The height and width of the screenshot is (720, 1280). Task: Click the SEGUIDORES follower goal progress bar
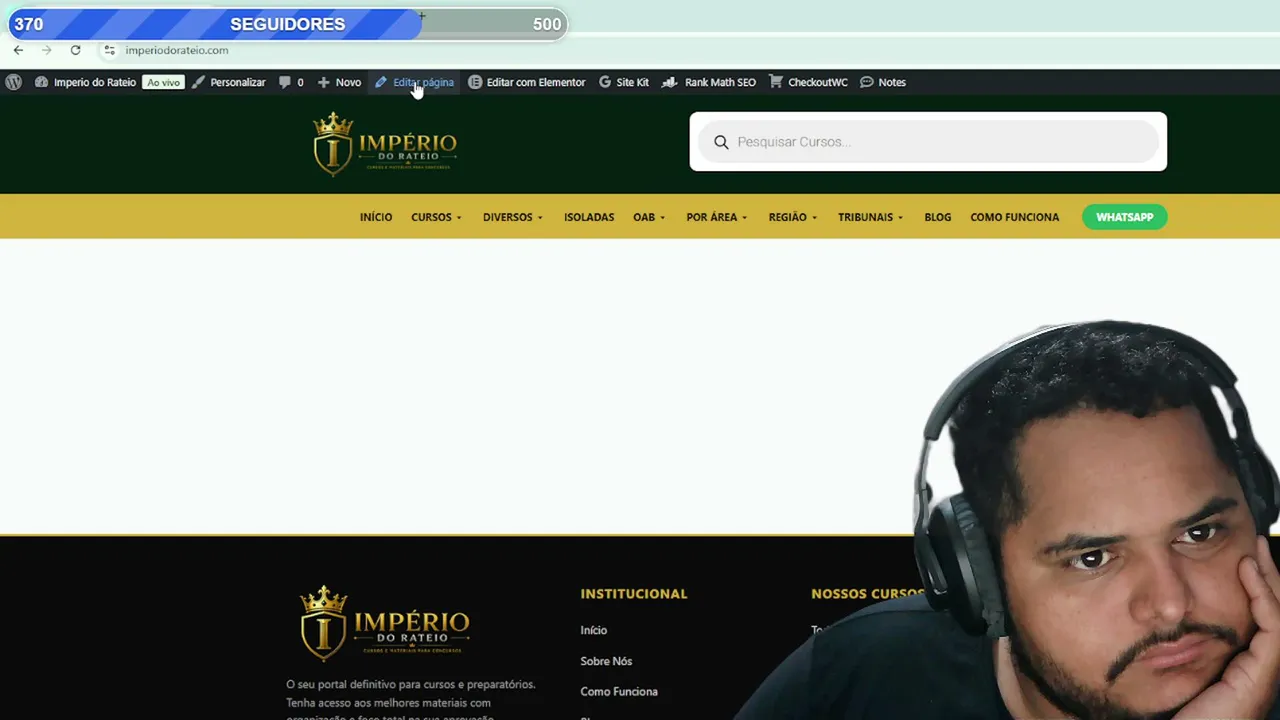[288, 24]
